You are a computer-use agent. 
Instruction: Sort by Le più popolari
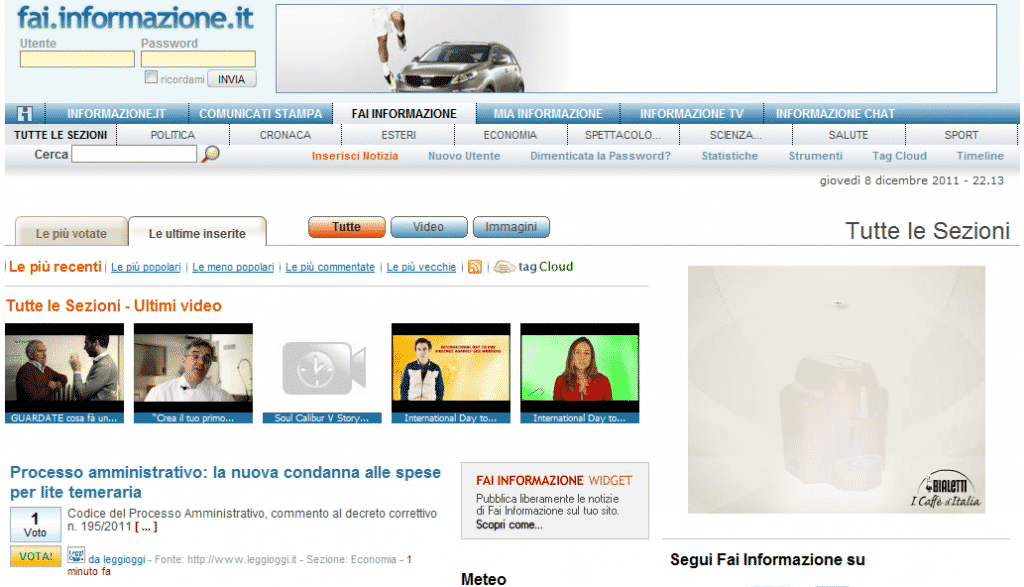tap(146, 267)
